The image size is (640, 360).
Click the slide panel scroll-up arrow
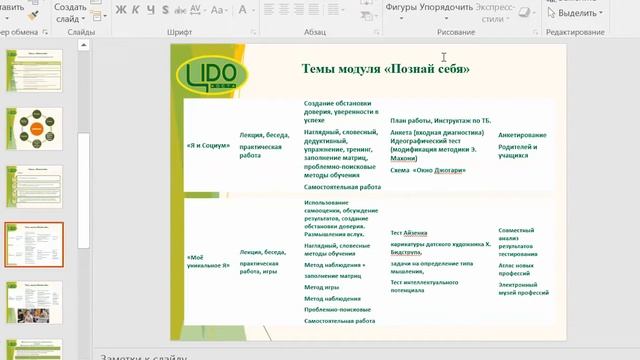(84, 45)
